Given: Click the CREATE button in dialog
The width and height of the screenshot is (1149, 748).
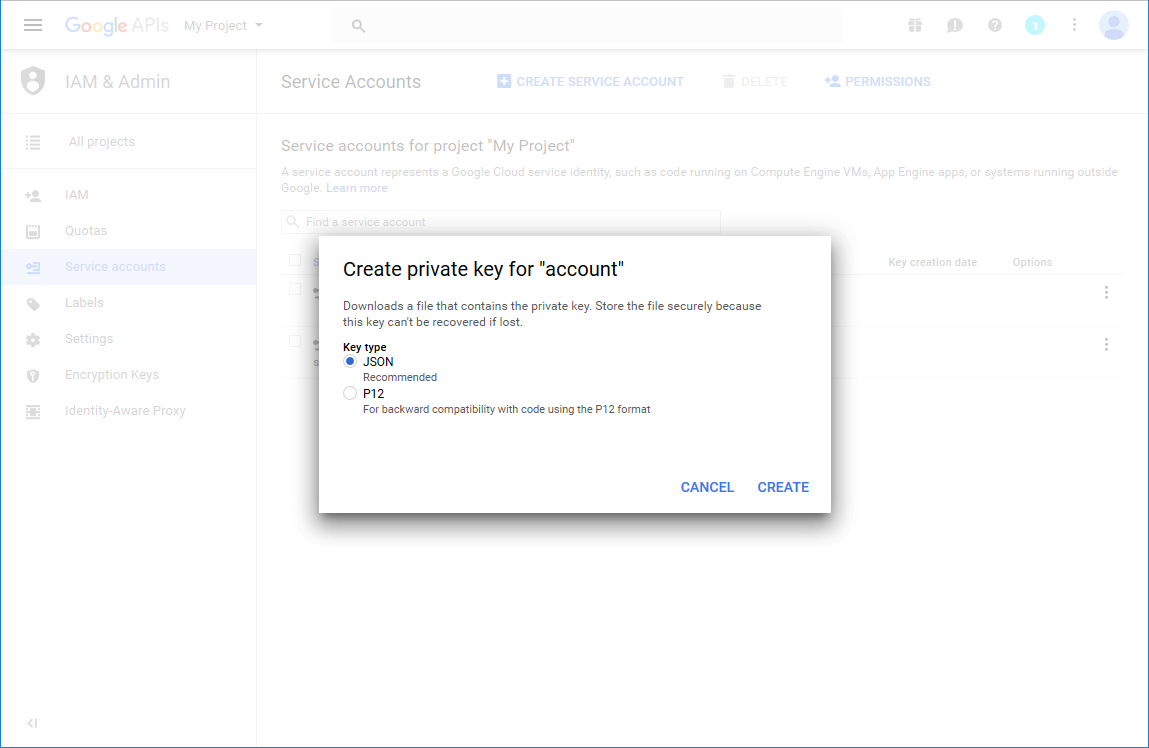Looking at the screenshot, I should pyautogui.click(x=783, y=487).
